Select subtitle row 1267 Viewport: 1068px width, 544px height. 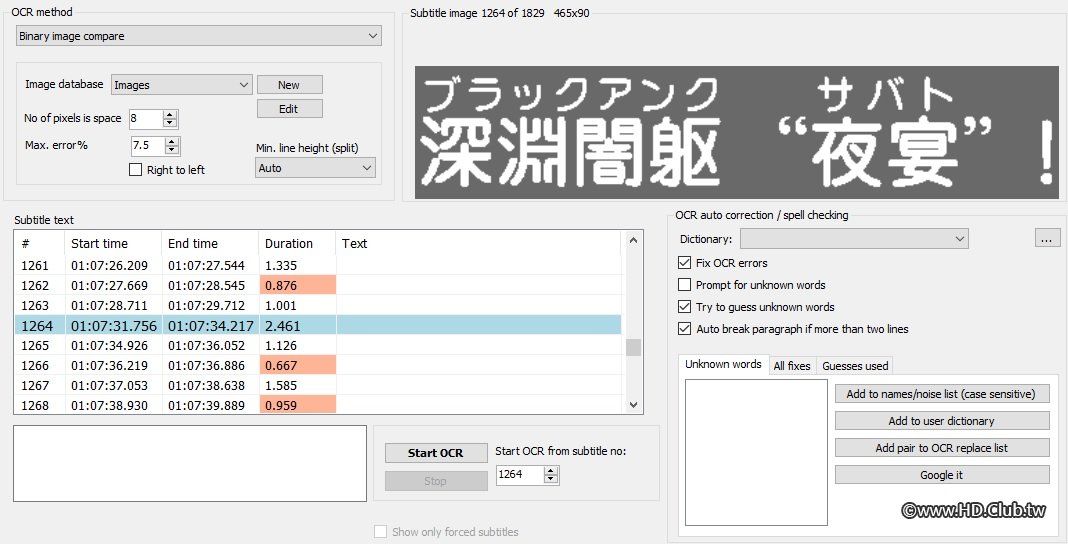point(317,385)
